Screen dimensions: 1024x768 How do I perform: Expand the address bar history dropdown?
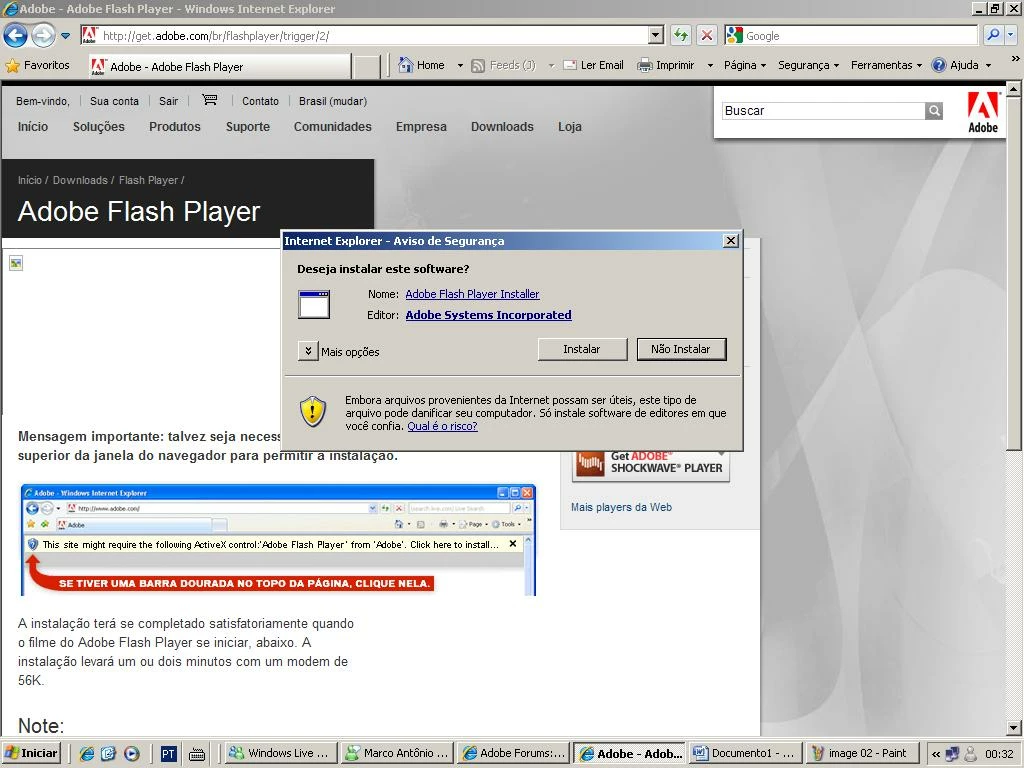[656, 35]
